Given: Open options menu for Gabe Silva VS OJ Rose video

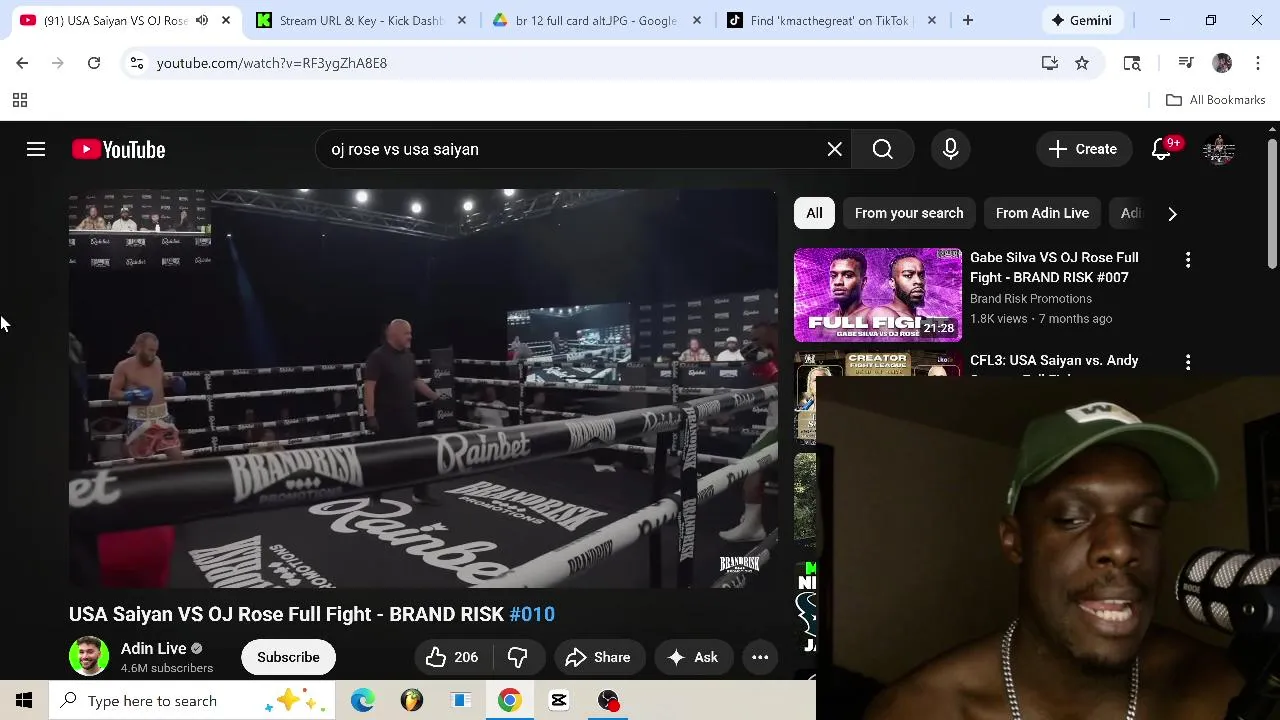Looking at the screenshot, I should [x=1187, y=260].
